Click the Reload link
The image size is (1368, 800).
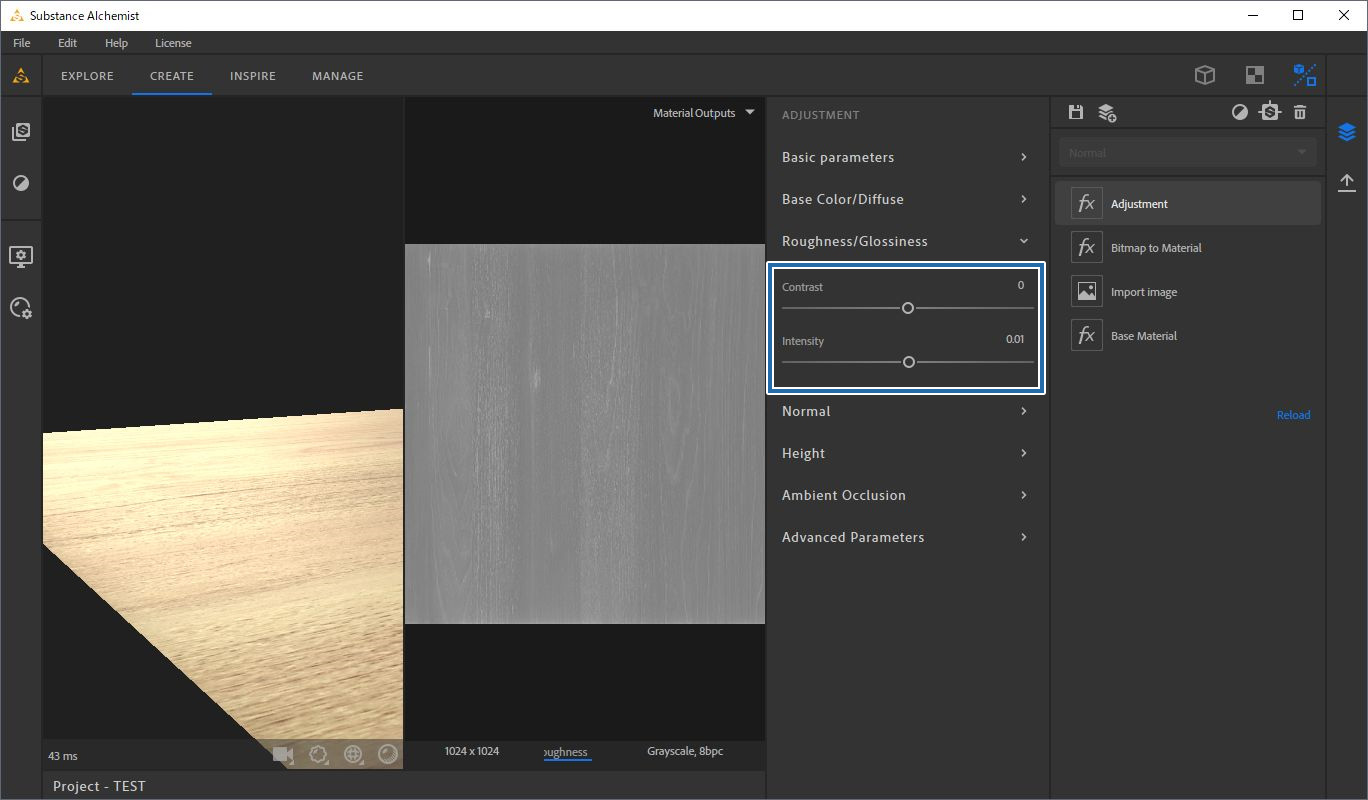(x=1293, y=415)
